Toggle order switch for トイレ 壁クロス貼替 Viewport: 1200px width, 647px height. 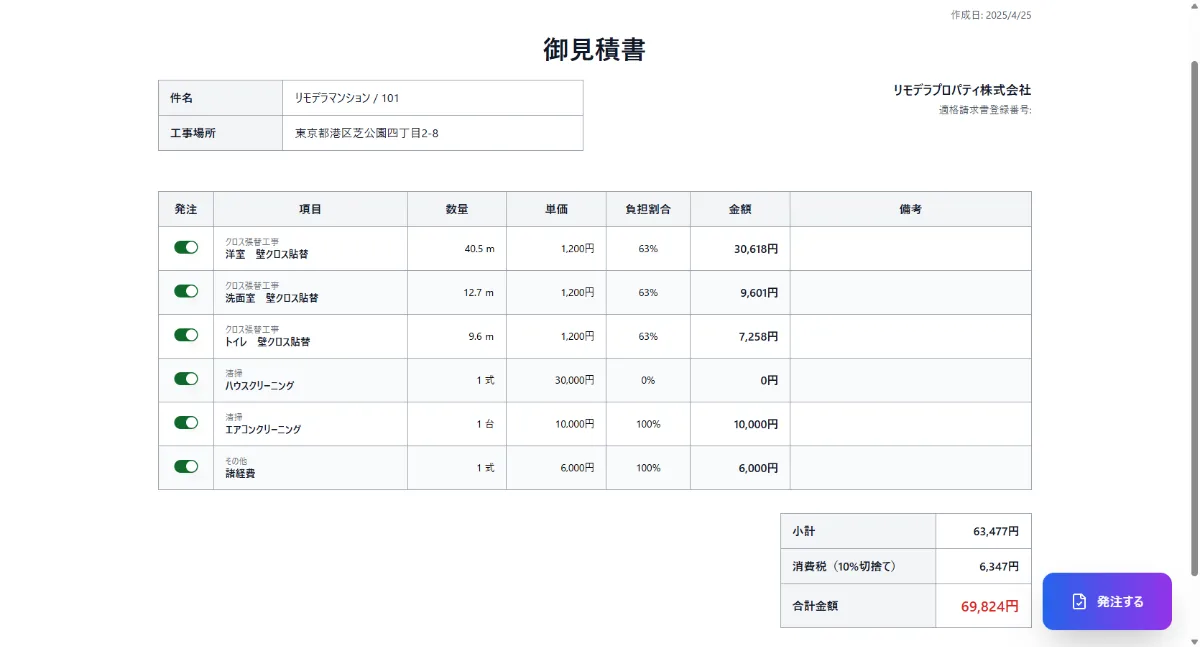pyautogui.click(x=186, y=335)
